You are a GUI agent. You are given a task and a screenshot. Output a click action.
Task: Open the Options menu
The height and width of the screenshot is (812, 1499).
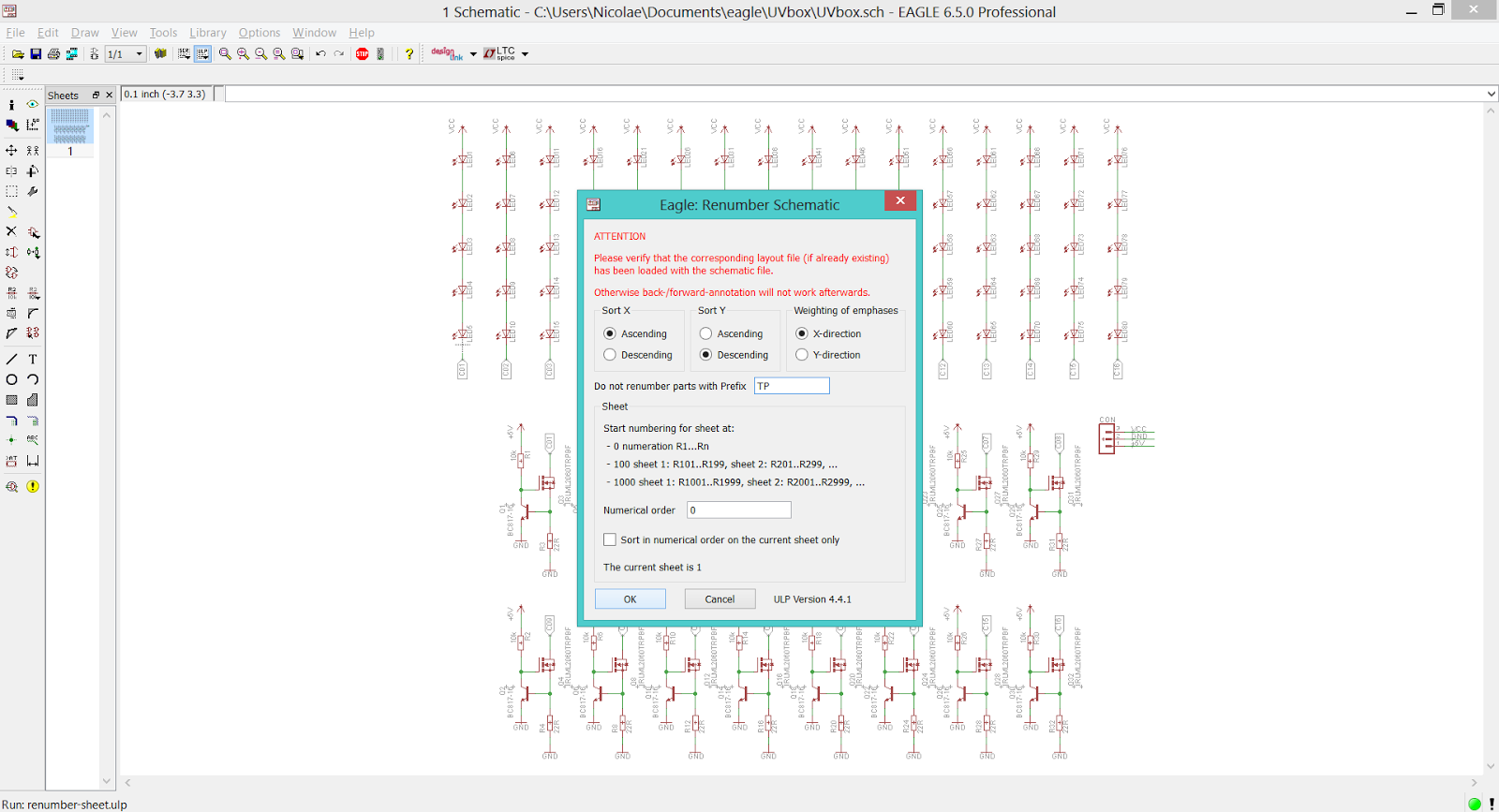pyautogui.click(x=260, y=33)
